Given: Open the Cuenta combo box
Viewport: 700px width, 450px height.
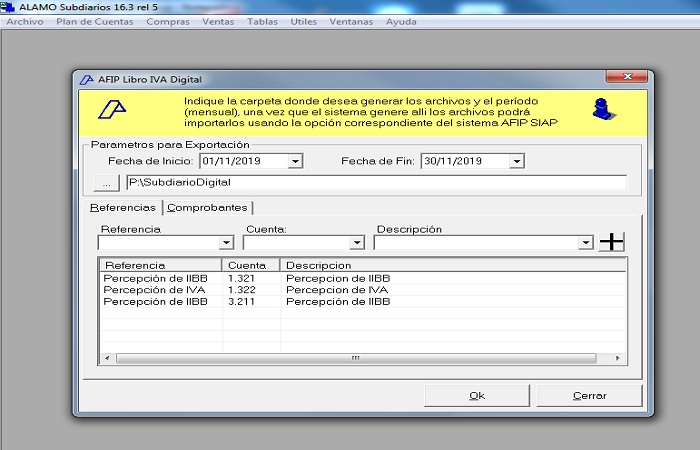Looking at the screenshot, I should [x=357, y=242].
